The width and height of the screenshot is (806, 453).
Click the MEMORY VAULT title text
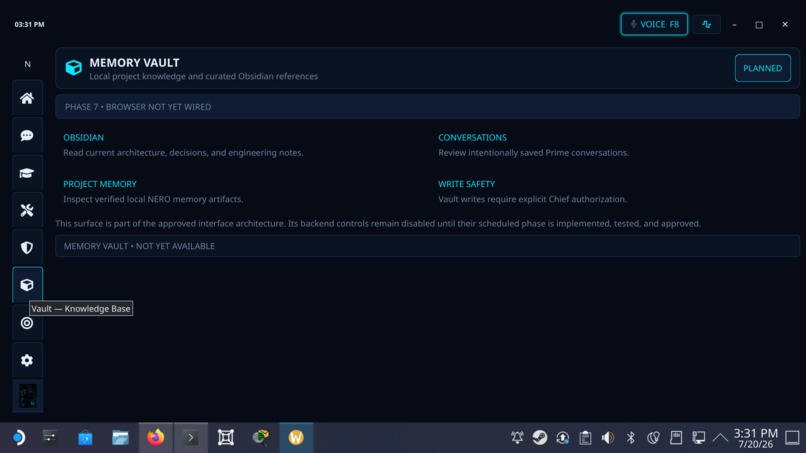click(135, 63)
